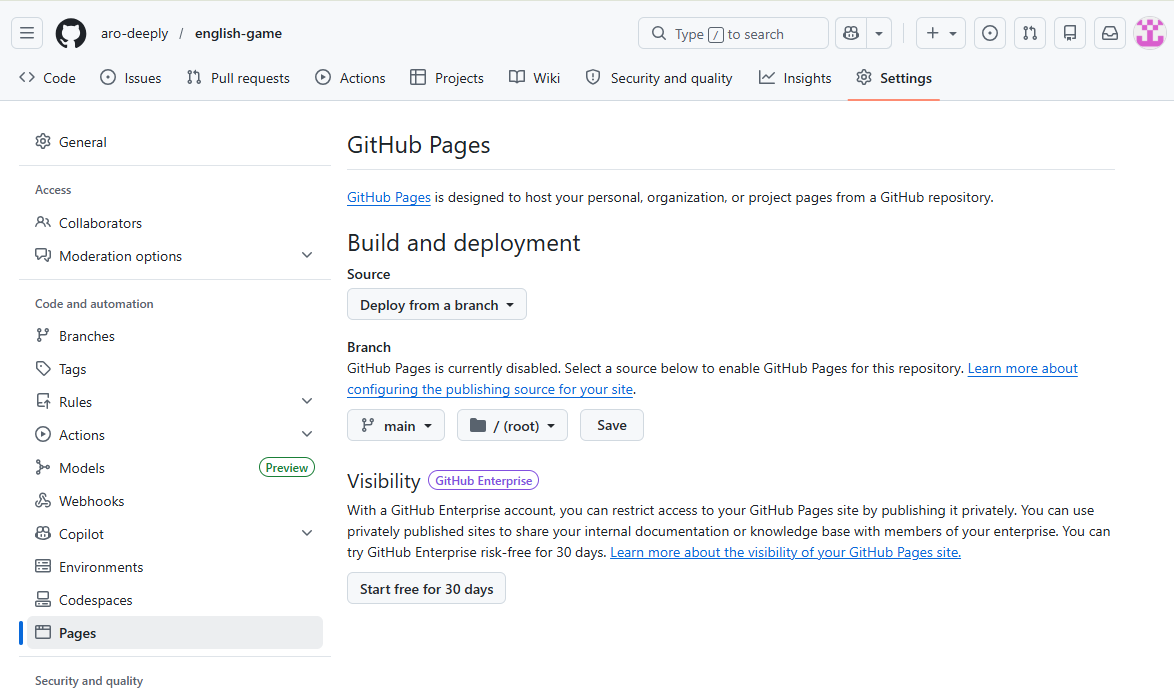This screenshot has width=1174, height=691.
Task: Click the Preview badge beside Models
Action: click(x=287, y=468)
